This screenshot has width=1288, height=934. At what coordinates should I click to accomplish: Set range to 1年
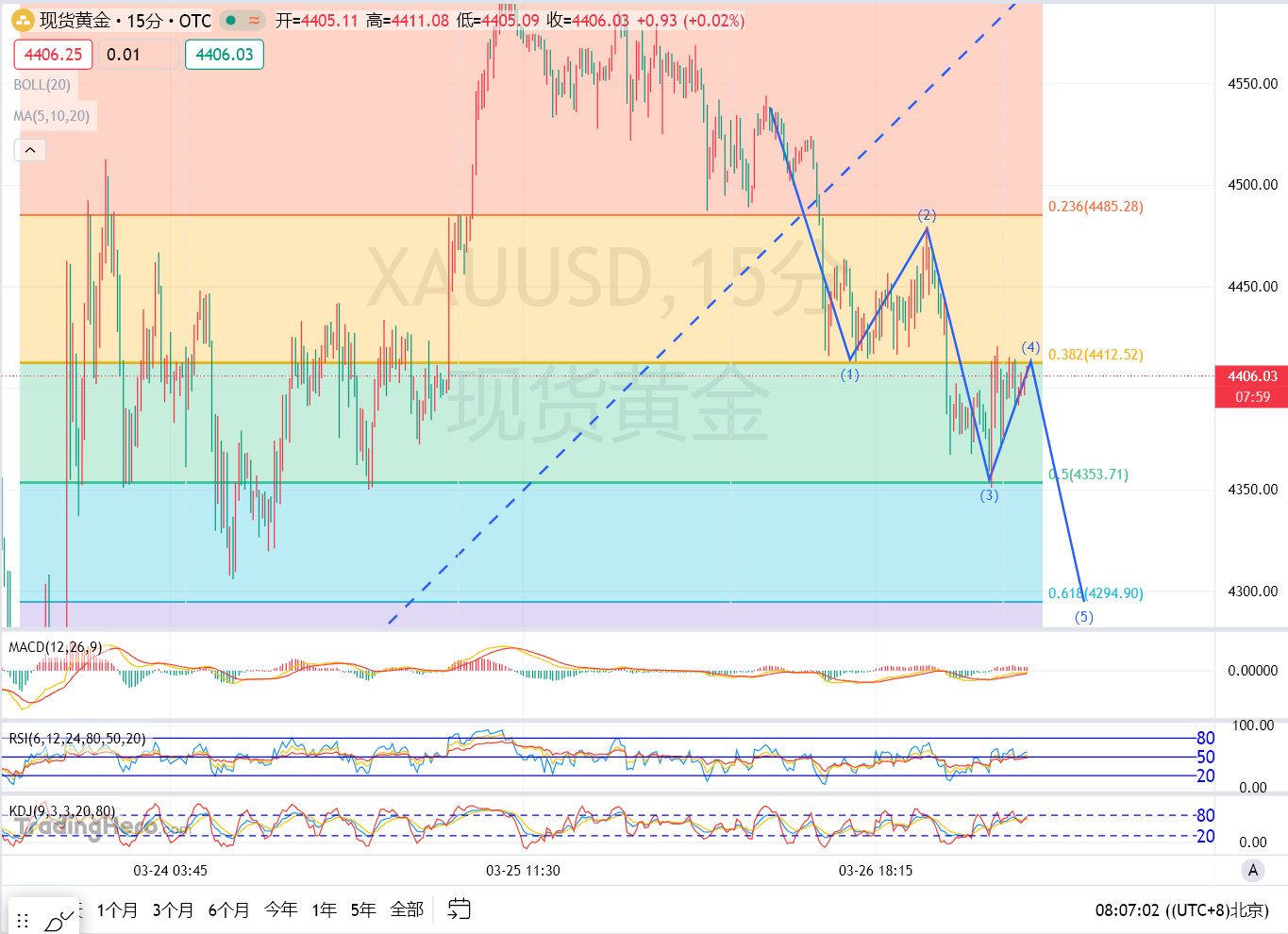[324, 909]
